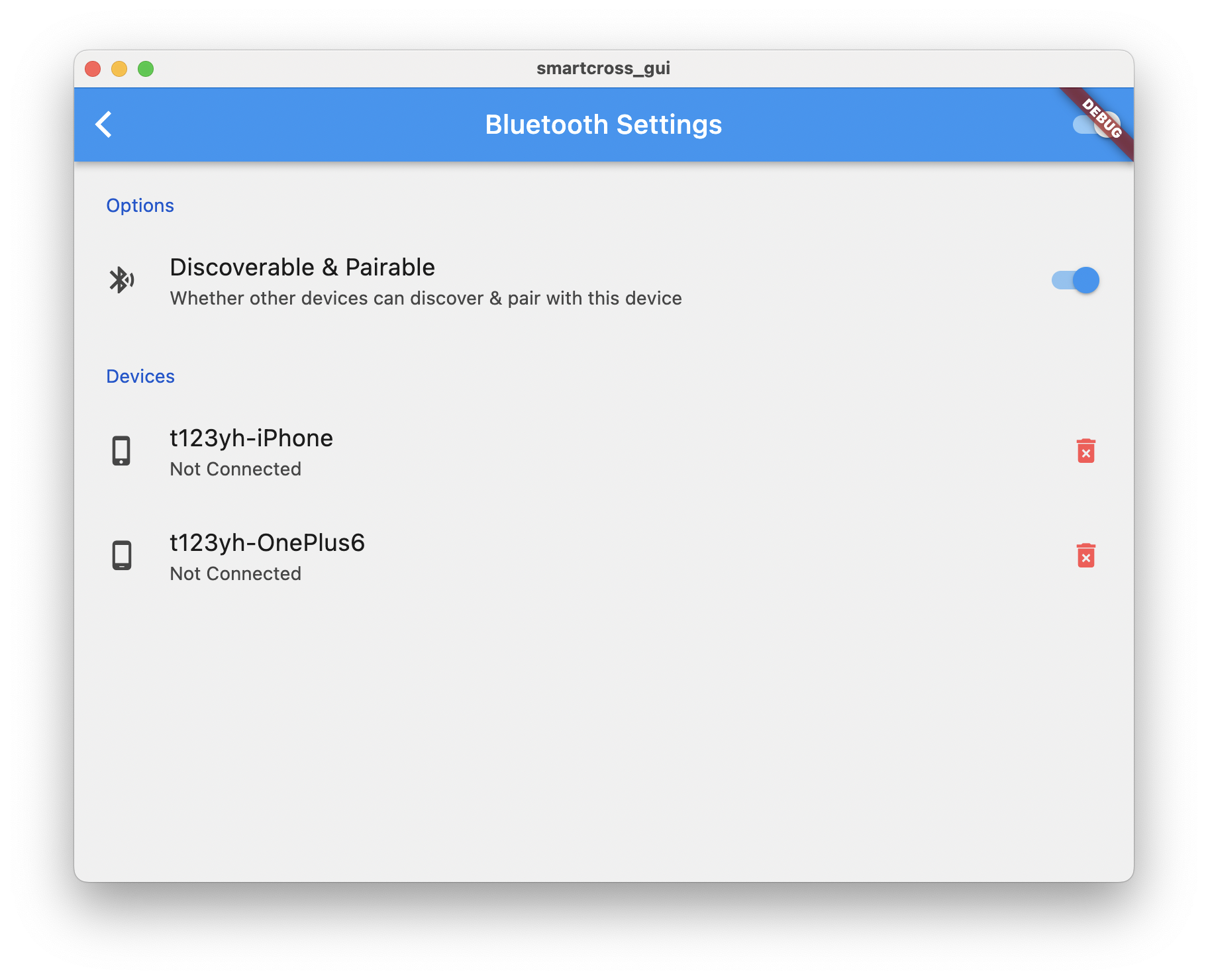Click the 'Whether other devices can discover' description
Viewport: 1208px width, 980px height.
pos(426,299)
